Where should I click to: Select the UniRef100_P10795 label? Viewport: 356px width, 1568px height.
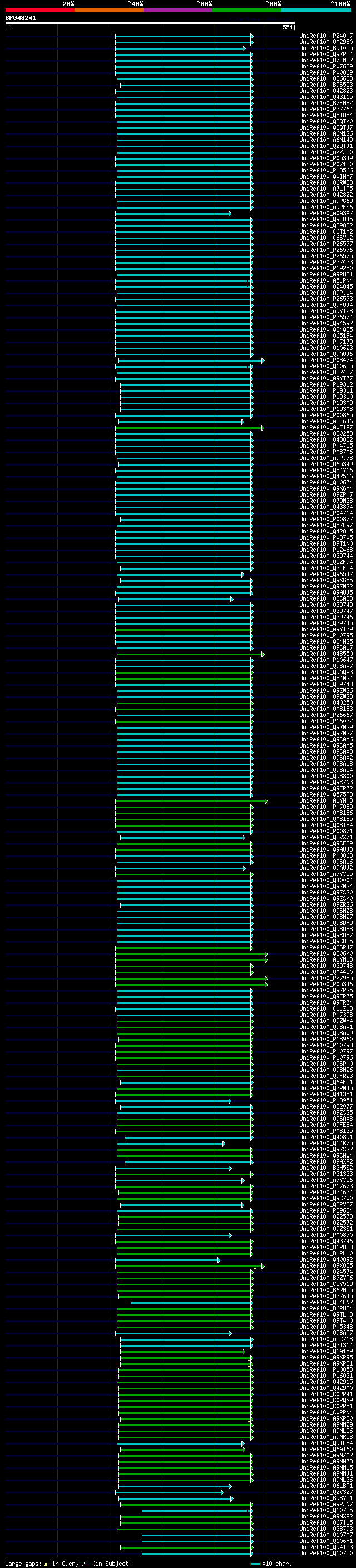coord(326,635)
